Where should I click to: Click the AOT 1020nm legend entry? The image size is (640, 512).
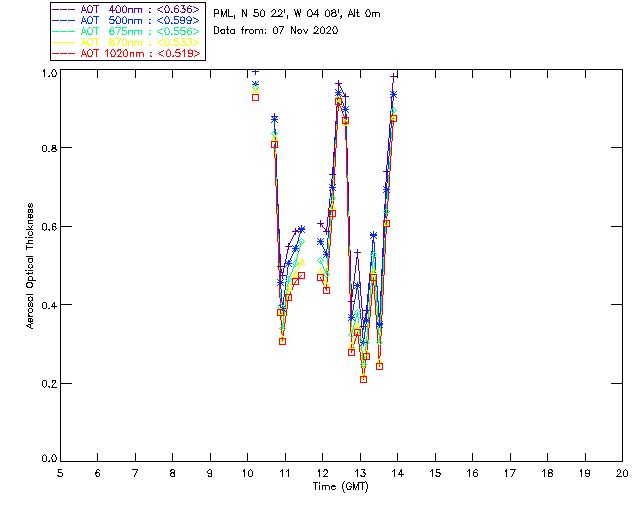[x=127, y=53]
